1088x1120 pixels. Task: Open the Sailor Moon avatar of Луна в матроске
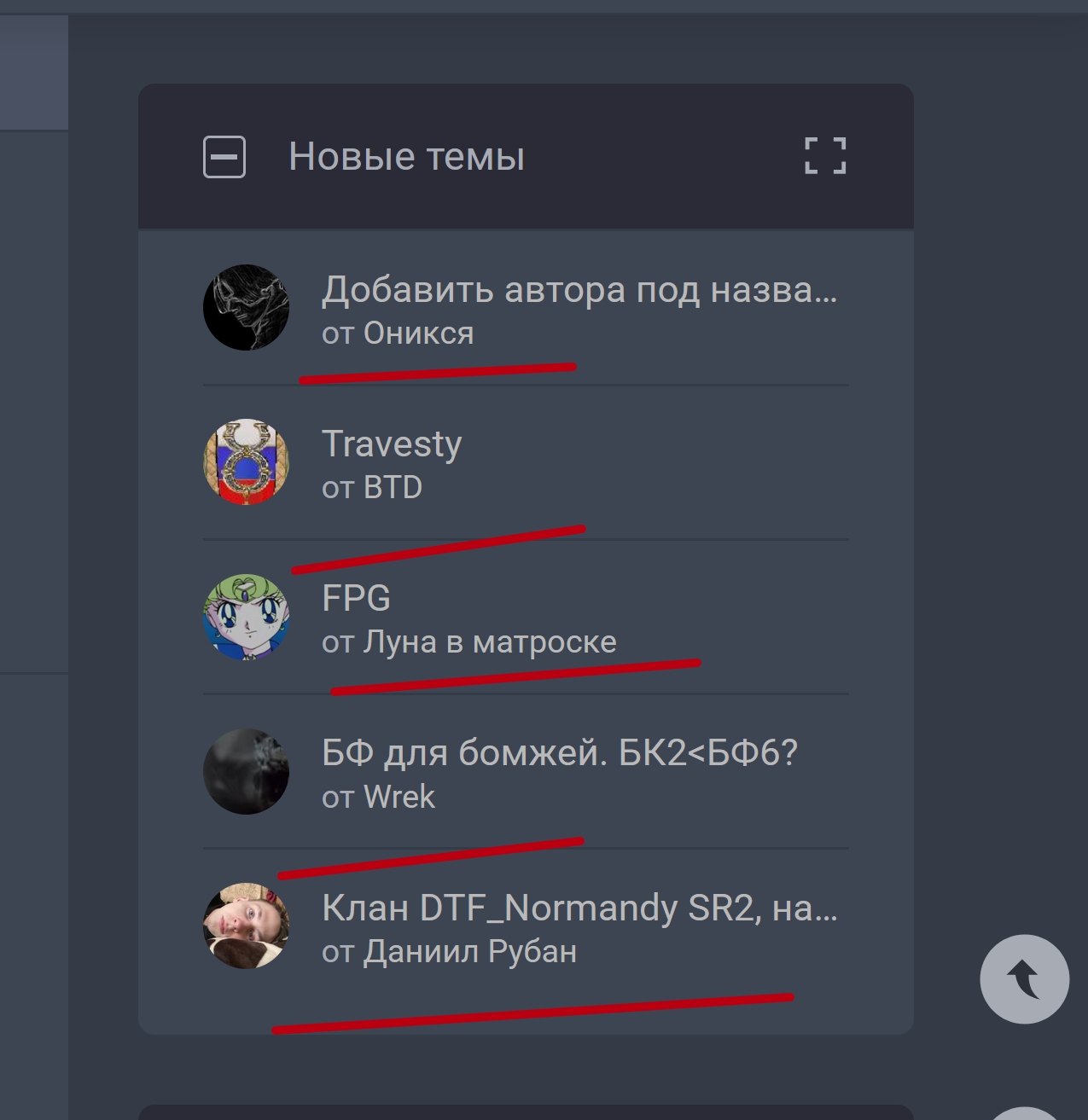click(246, 617)
